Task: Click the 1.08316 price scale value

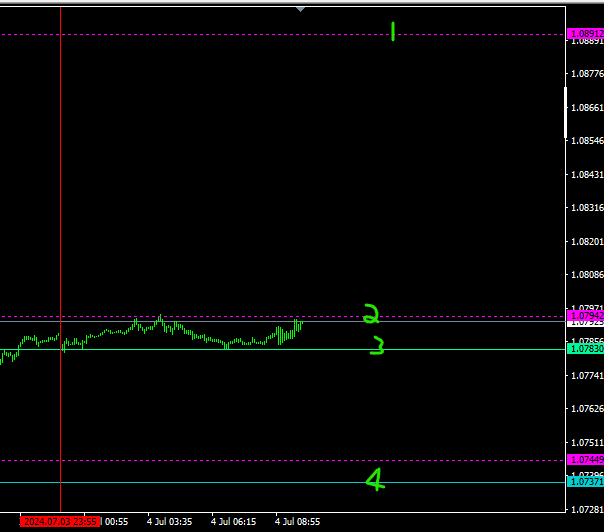Action: (x=587, y=208)
